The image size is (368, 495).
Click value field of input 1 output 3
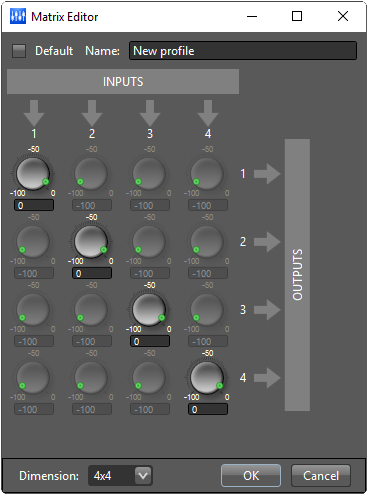point(34,341)
